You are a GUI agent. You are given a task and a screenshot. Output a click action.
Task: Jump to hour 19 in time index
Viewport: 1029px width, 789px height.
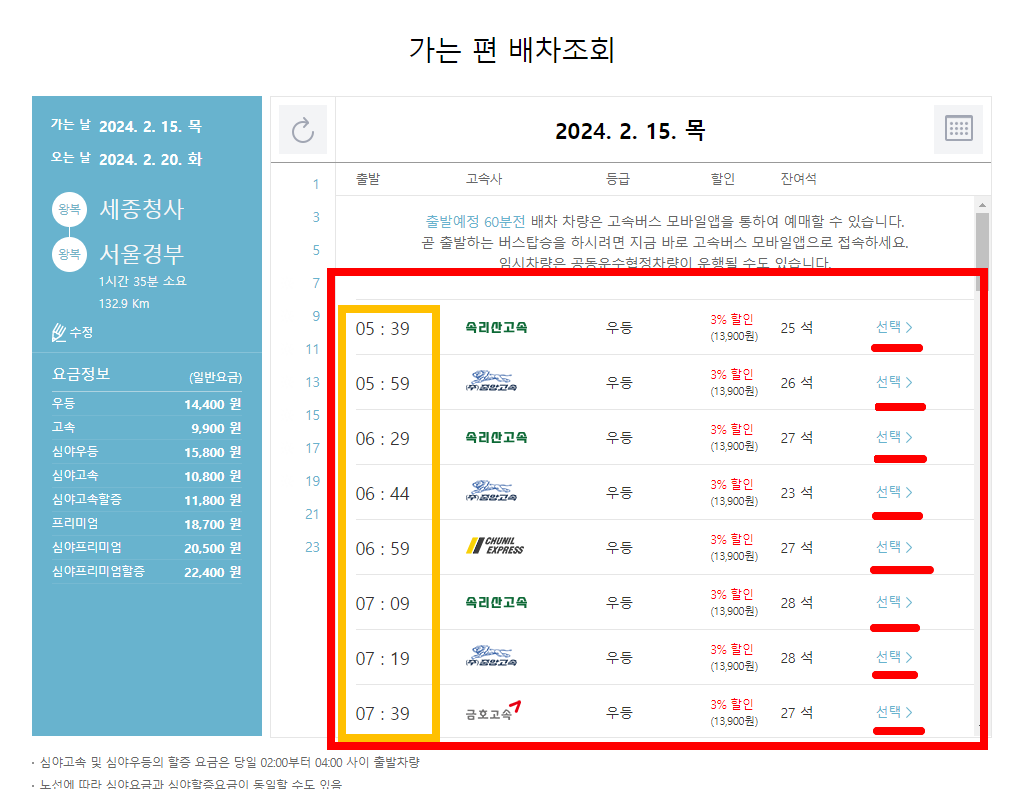click(x=312, y=481)
